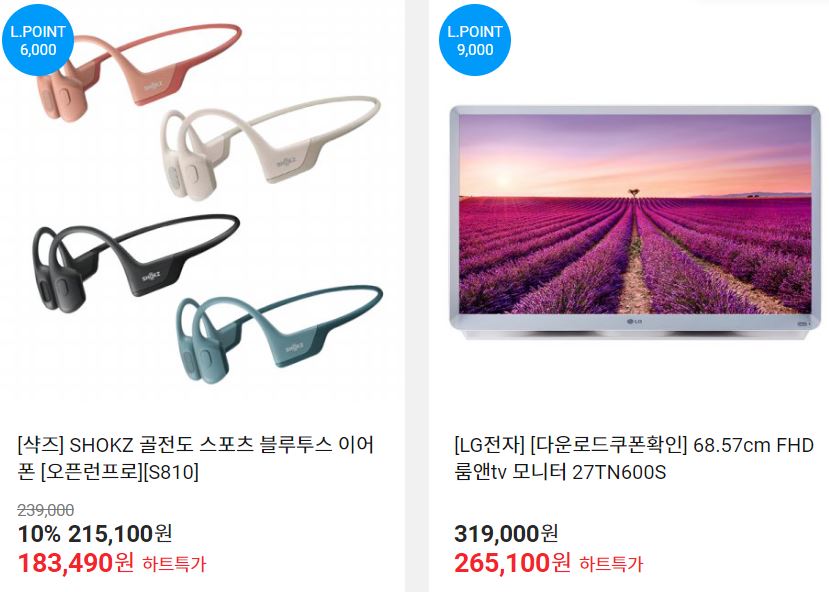
Task: Click the 319,000원 monitor price
Action: [x=506, y=534]
